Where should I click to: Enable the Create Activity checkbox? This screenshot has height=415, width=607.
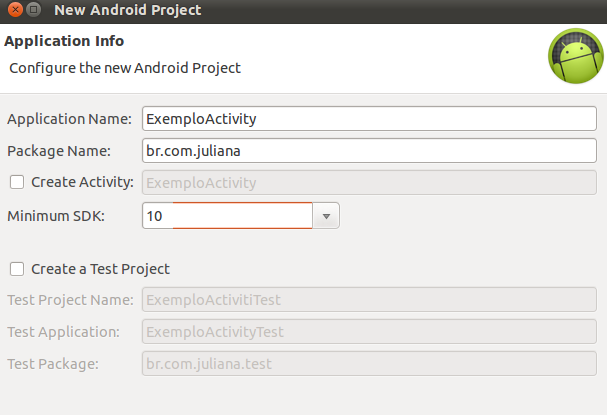pyautogui.click(x=17, y=182)
